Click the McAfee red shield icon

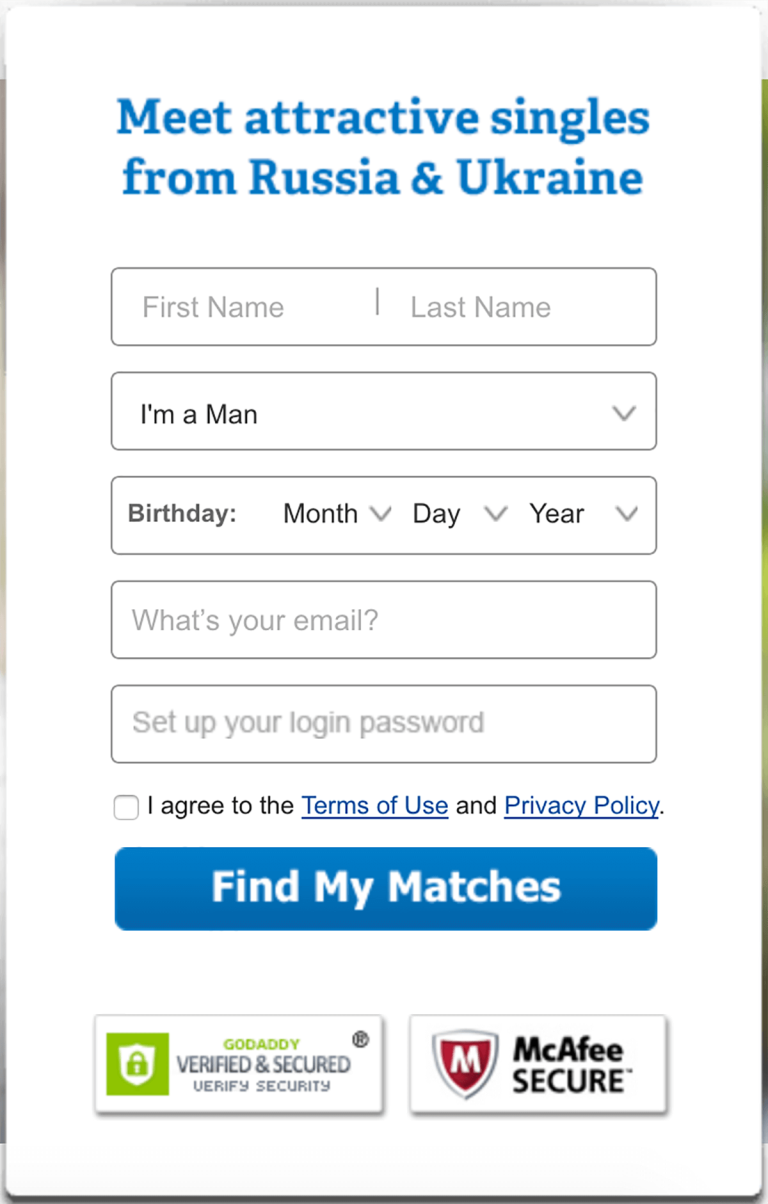click(x=465, y=1065)
